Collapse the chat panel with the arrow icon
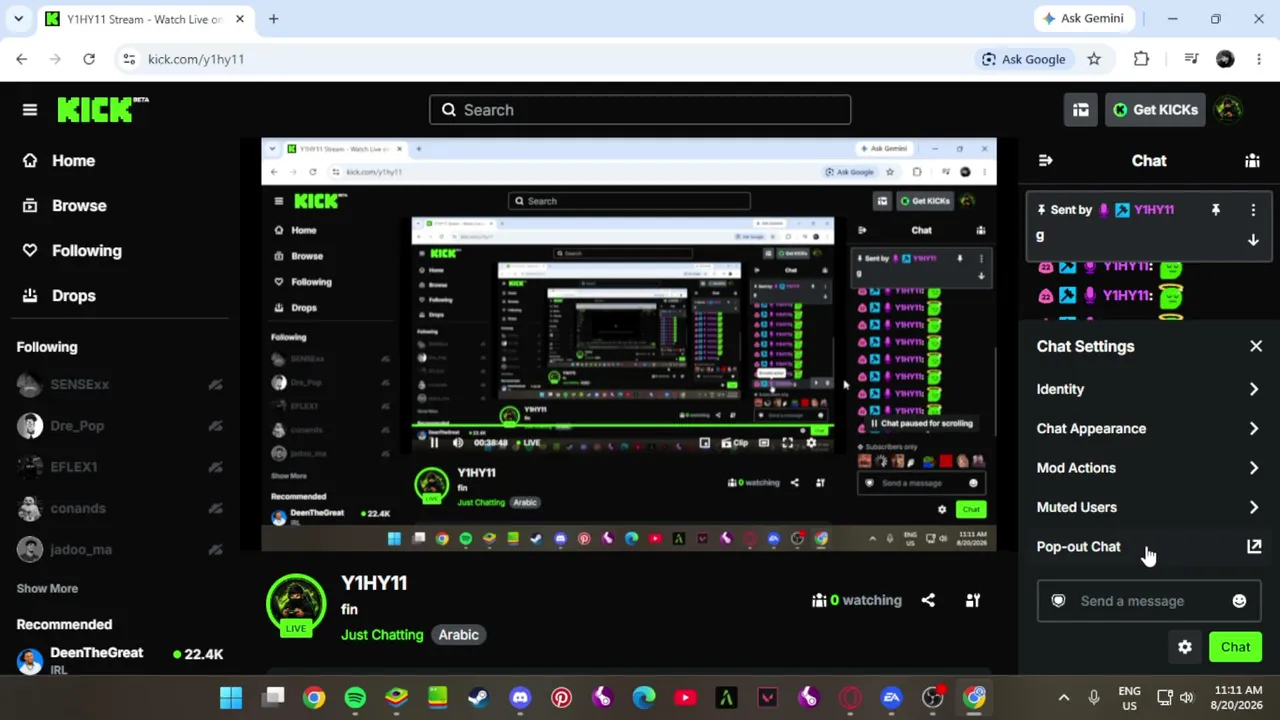The height and width of the screenshot is (720, 1280). point(1045,161)
